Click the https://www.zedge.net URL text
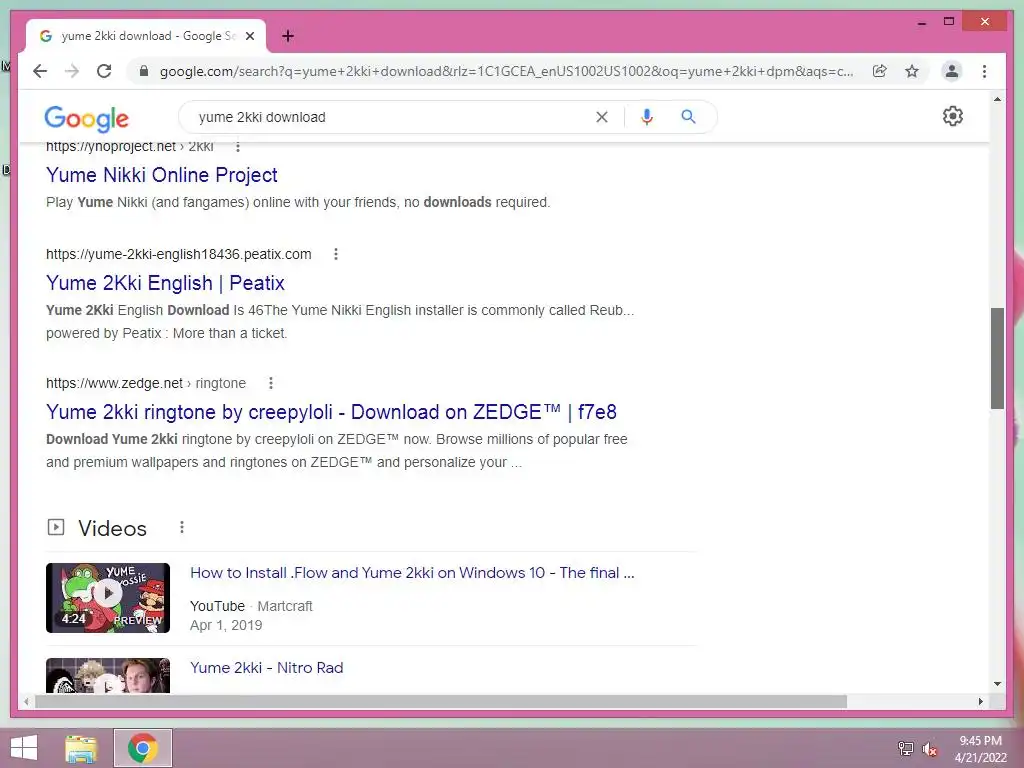 click(114, 383)
